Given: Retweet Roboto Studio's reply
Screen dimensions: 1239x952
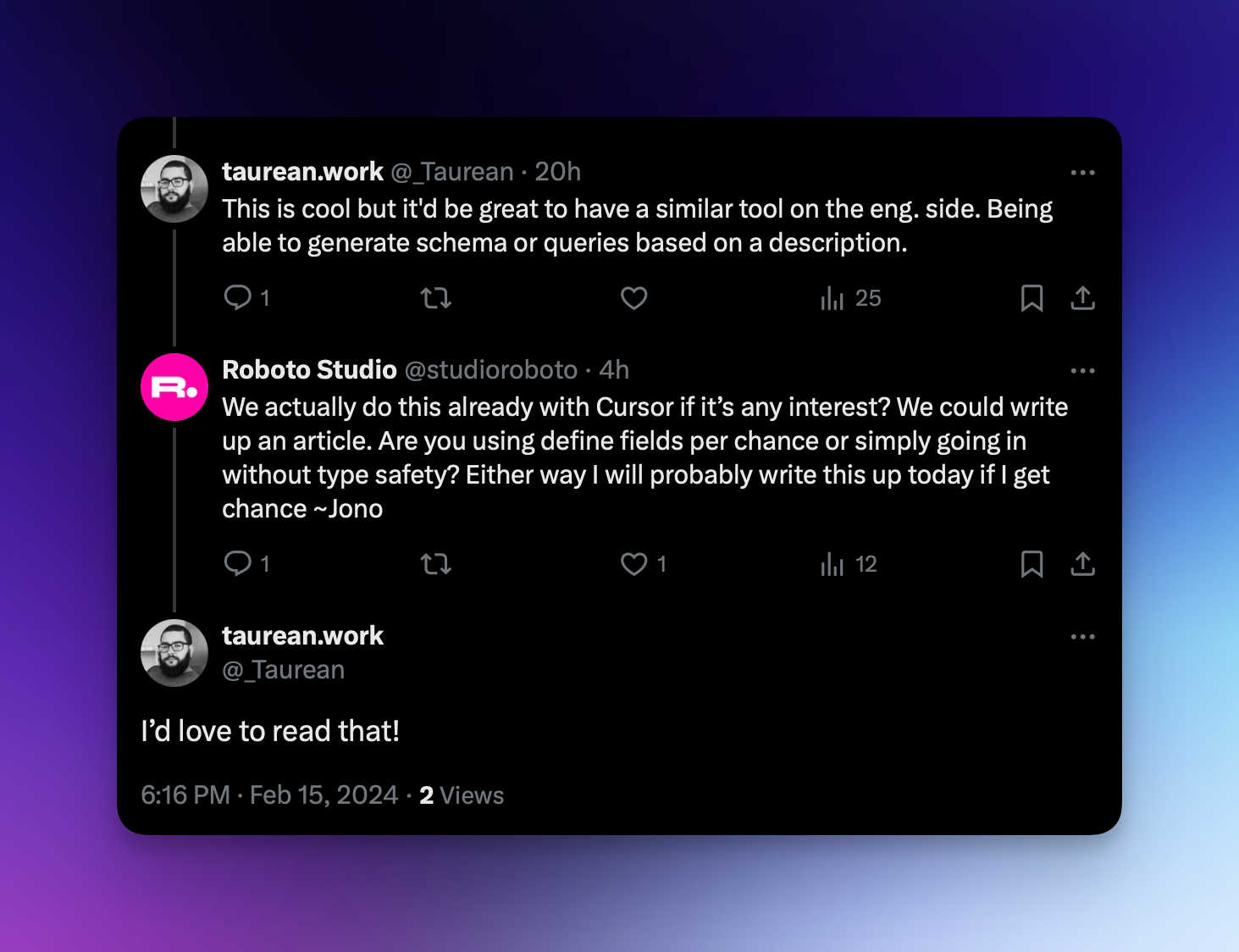Looking at the screenshot, I should pos(435,564).
